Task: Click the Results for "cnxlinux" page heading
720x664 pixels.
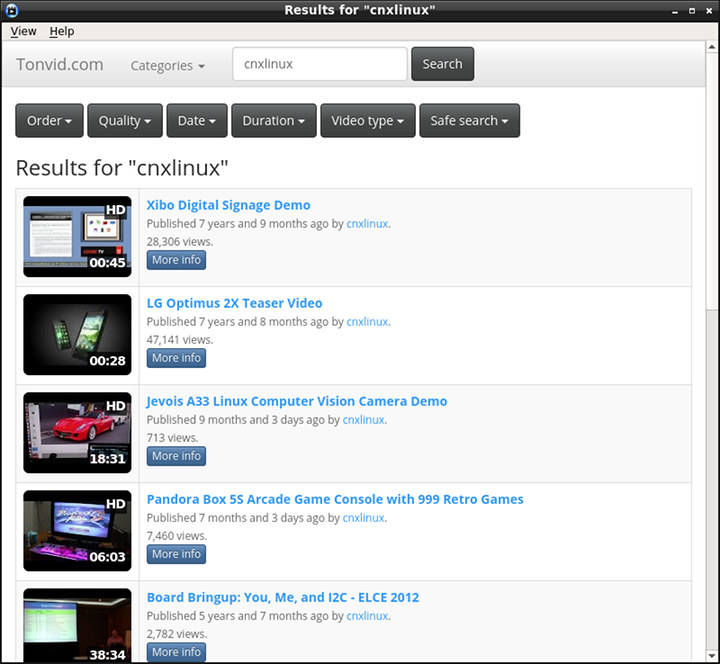Action: pyautogui.click(x=122, y=168)
